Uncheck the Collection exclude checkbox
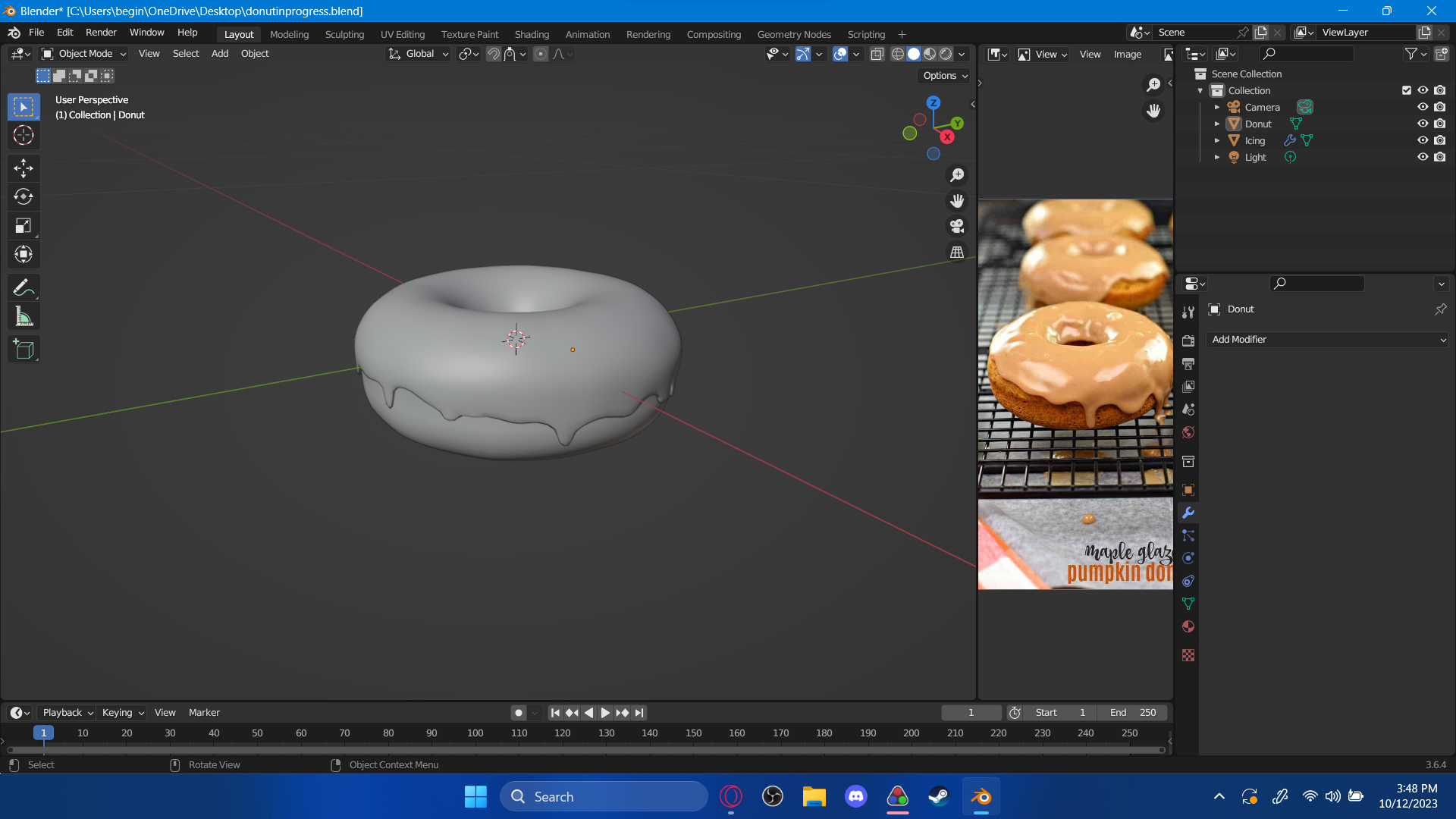Viewport: 1456px width, 819px height. (1407, 90)
